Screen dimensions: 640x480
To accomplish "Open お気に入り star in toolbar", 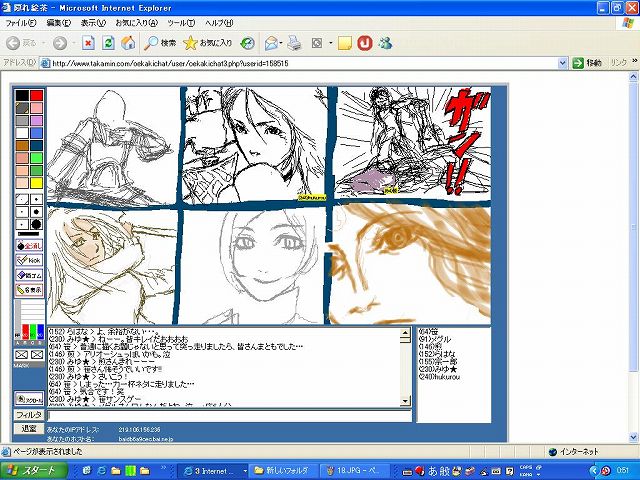I will click(207, 43).
